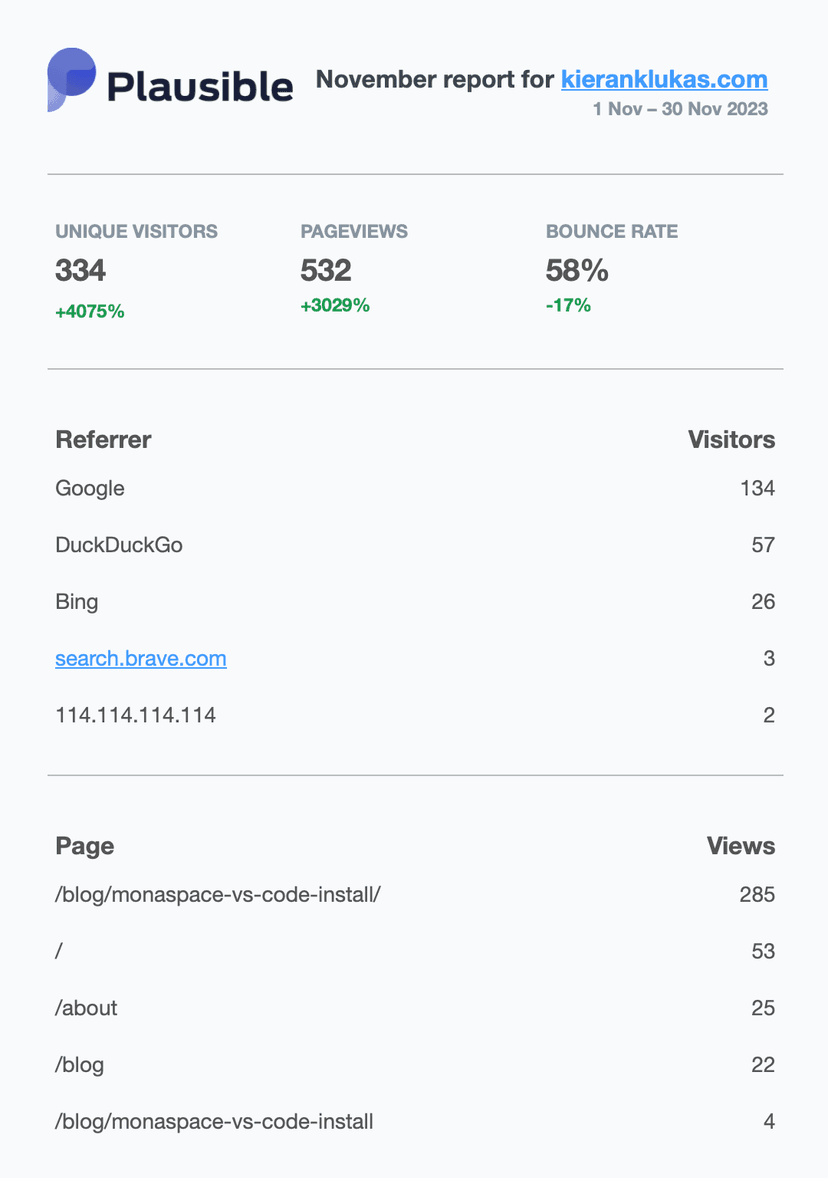
Task: Open the kieranklukas.com link in header
Action: pos(664,80)
